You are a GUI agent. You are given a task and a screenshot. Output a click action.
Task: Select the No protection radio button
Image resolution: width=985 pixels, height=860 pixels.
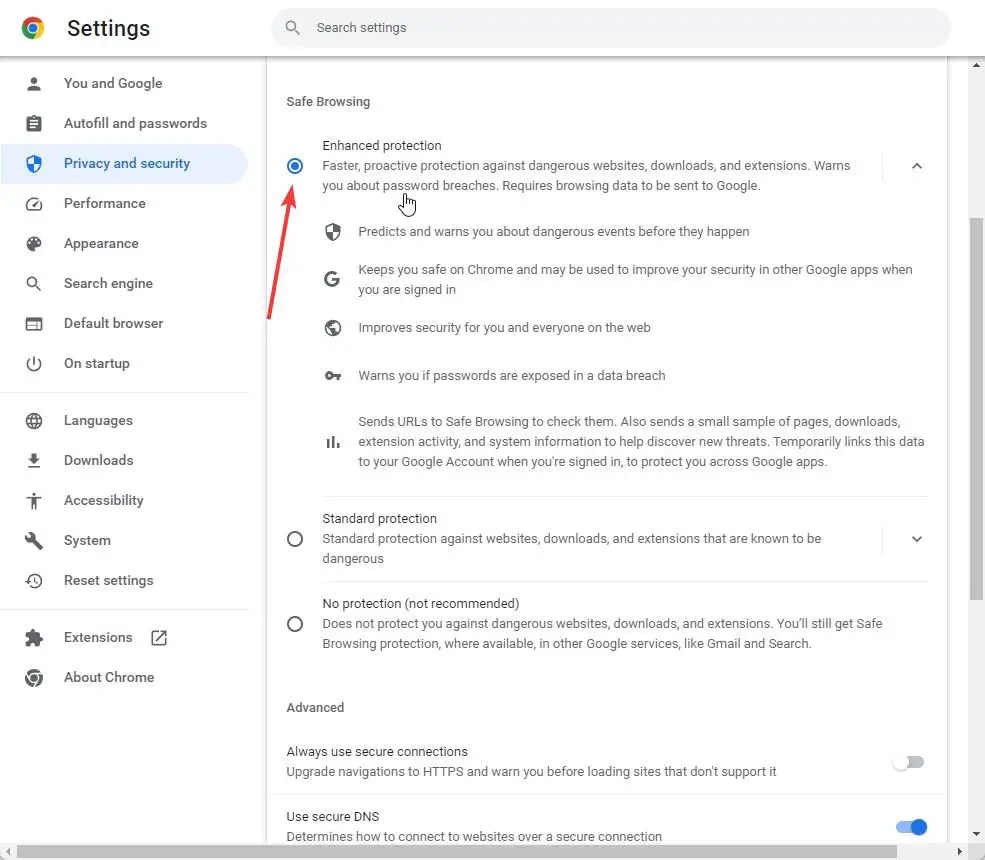[295, 624]
